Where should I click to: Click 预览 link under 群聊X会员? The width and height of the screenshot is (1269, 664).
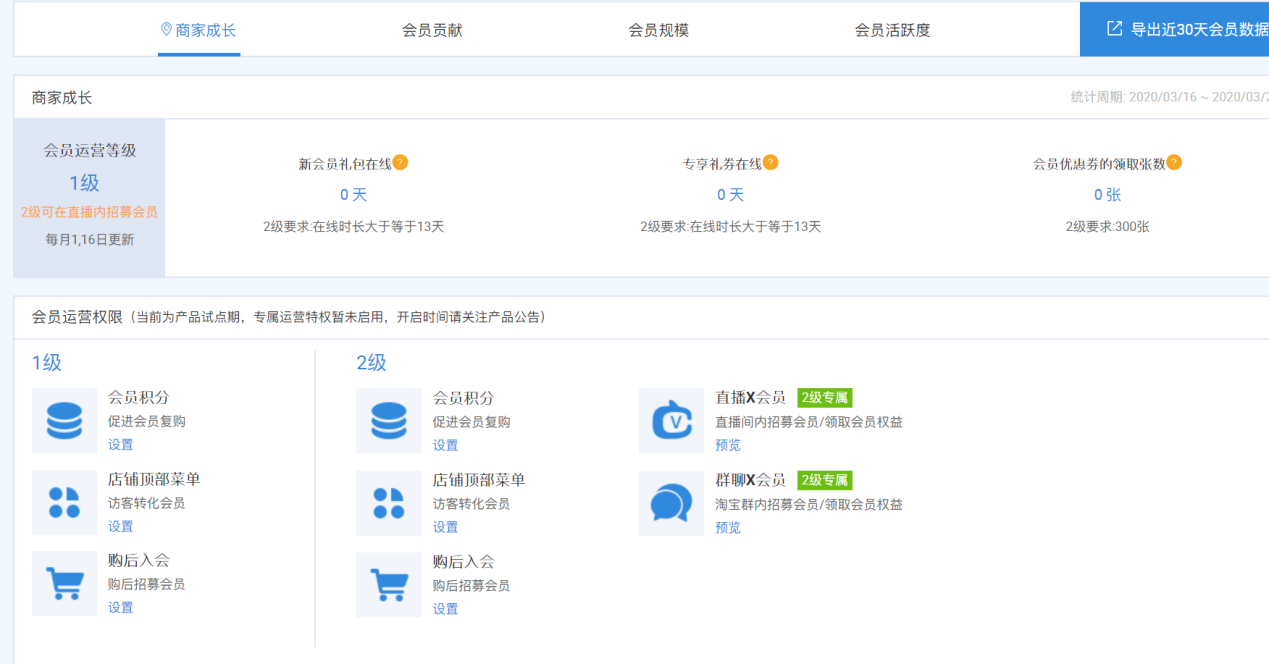(x=728, y=527)
